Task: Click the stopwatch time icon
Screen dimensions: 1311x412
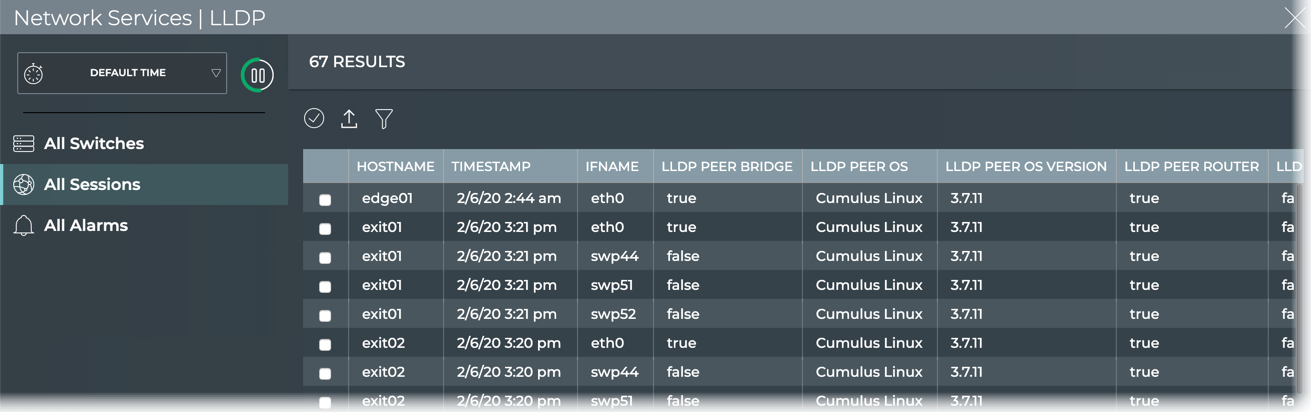Action: click(x=34, y=74)
